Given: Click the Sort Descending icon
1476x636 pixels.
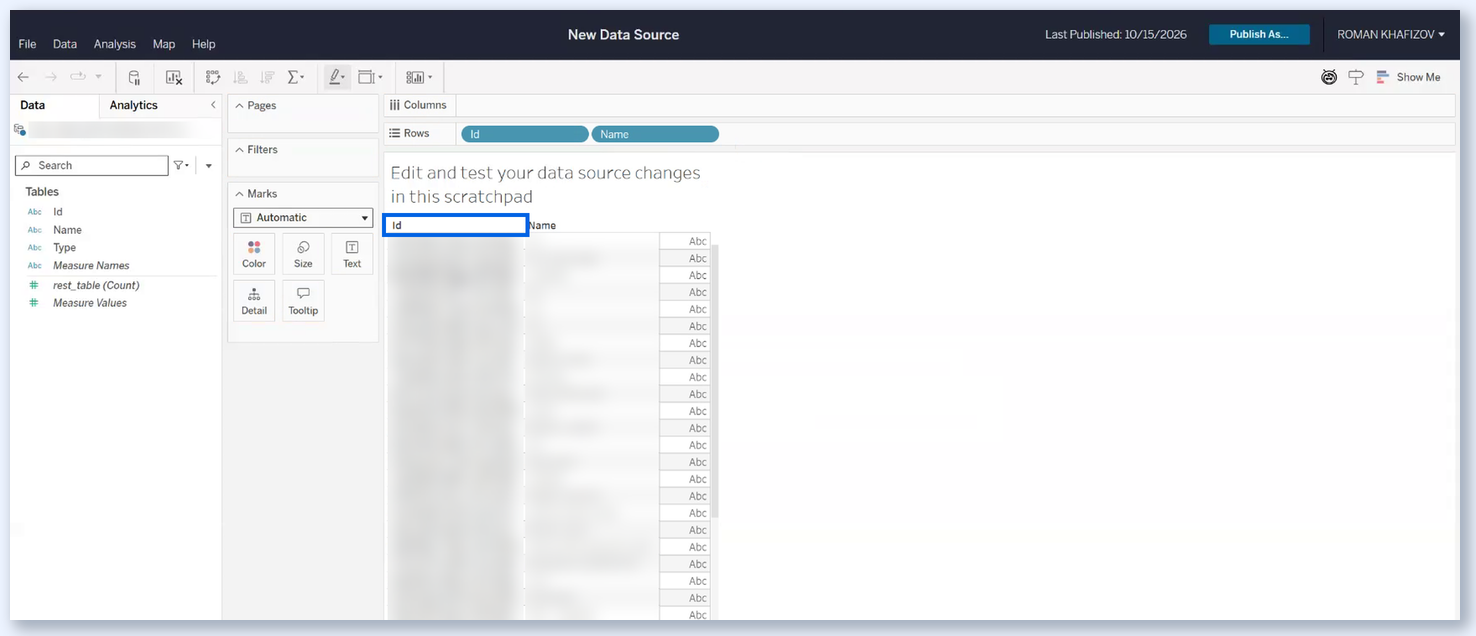Looking at the screenshot, I should point(267,77).
